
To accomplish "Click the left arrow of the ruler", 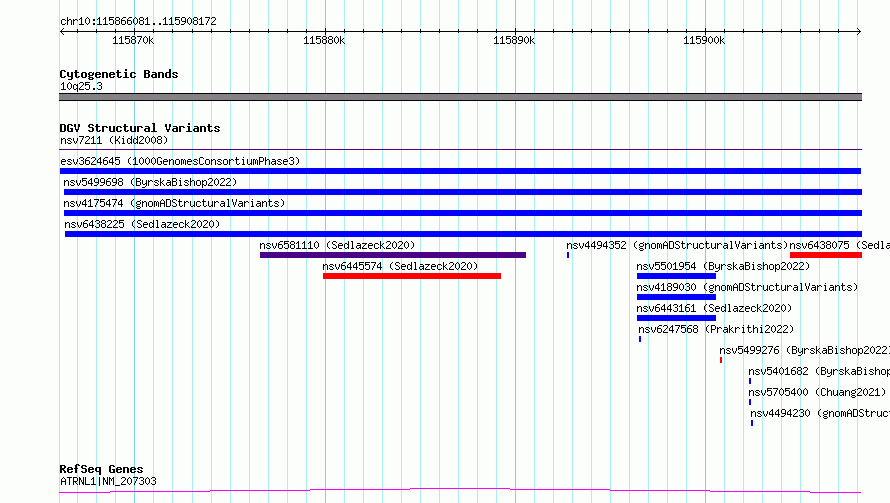I will 62,31.
